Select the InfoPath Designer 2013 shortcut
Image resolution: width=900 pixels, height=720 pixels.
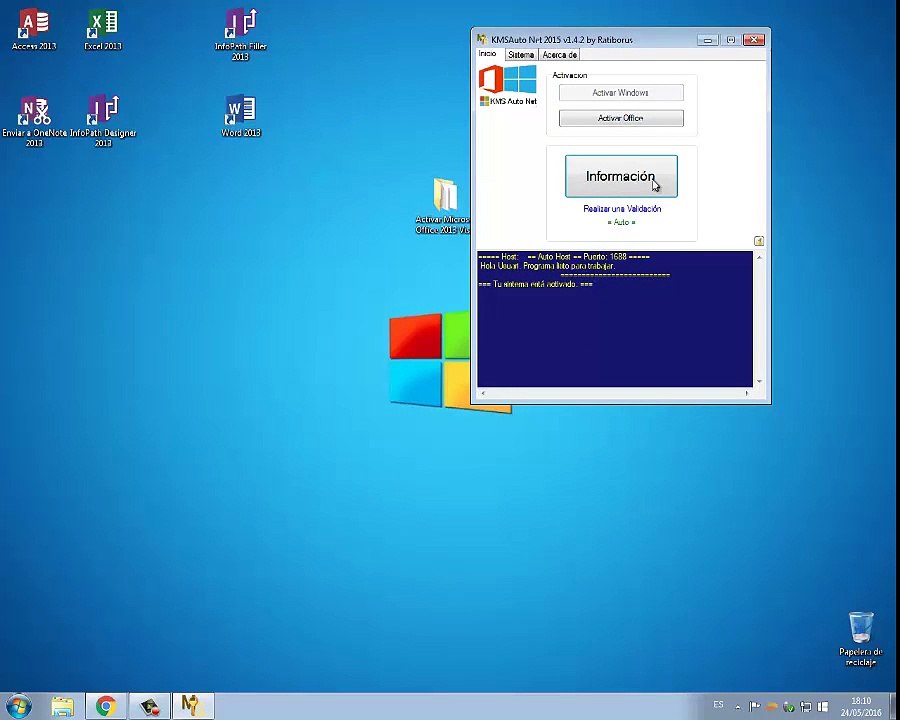[103, 121]
